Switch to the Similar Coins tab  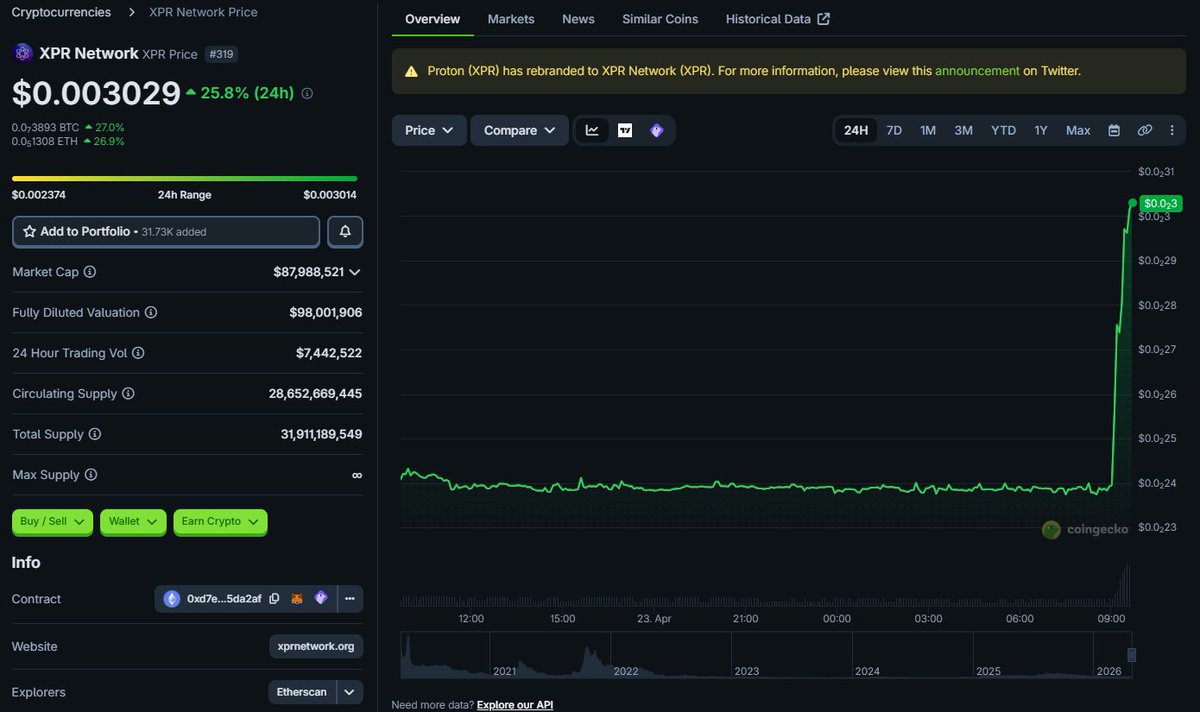[660, 19]
